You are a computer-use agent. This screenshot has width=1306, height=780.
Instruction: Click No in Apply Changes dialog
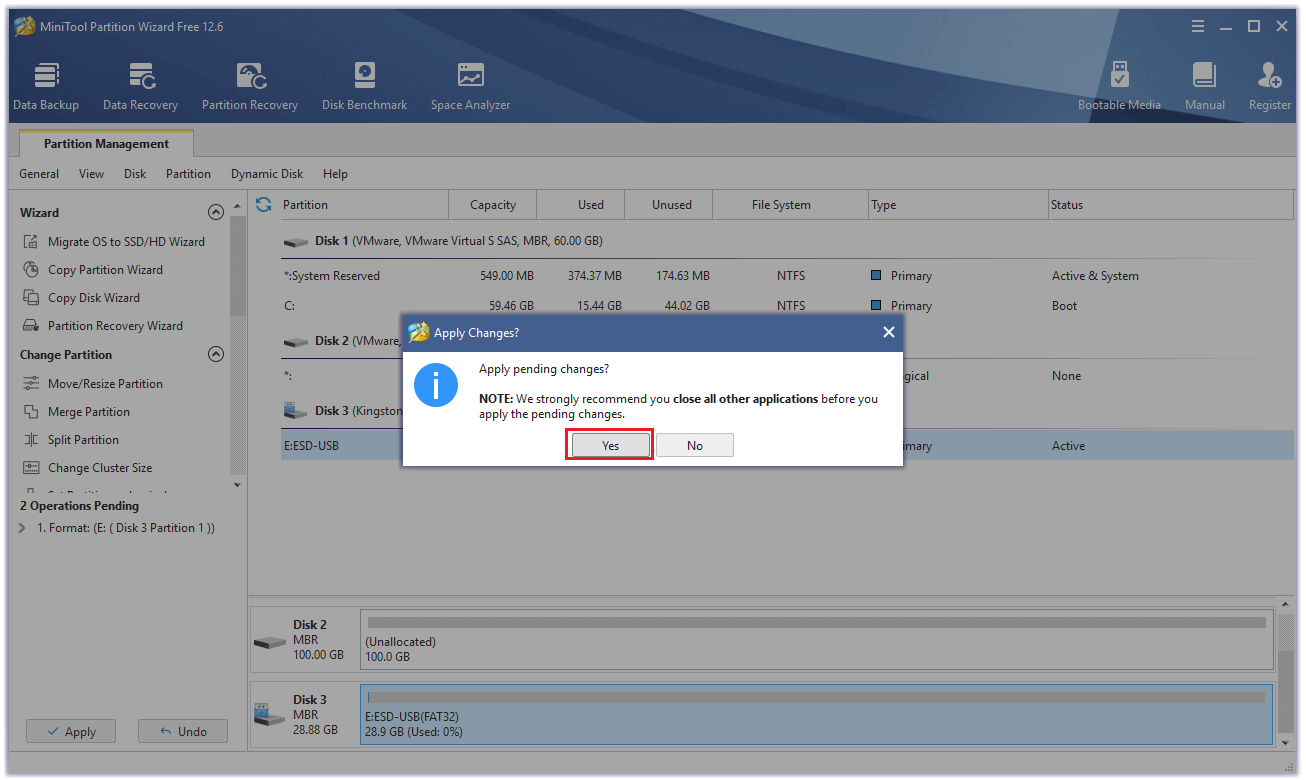pyautogui.click(x=695, y=446)
